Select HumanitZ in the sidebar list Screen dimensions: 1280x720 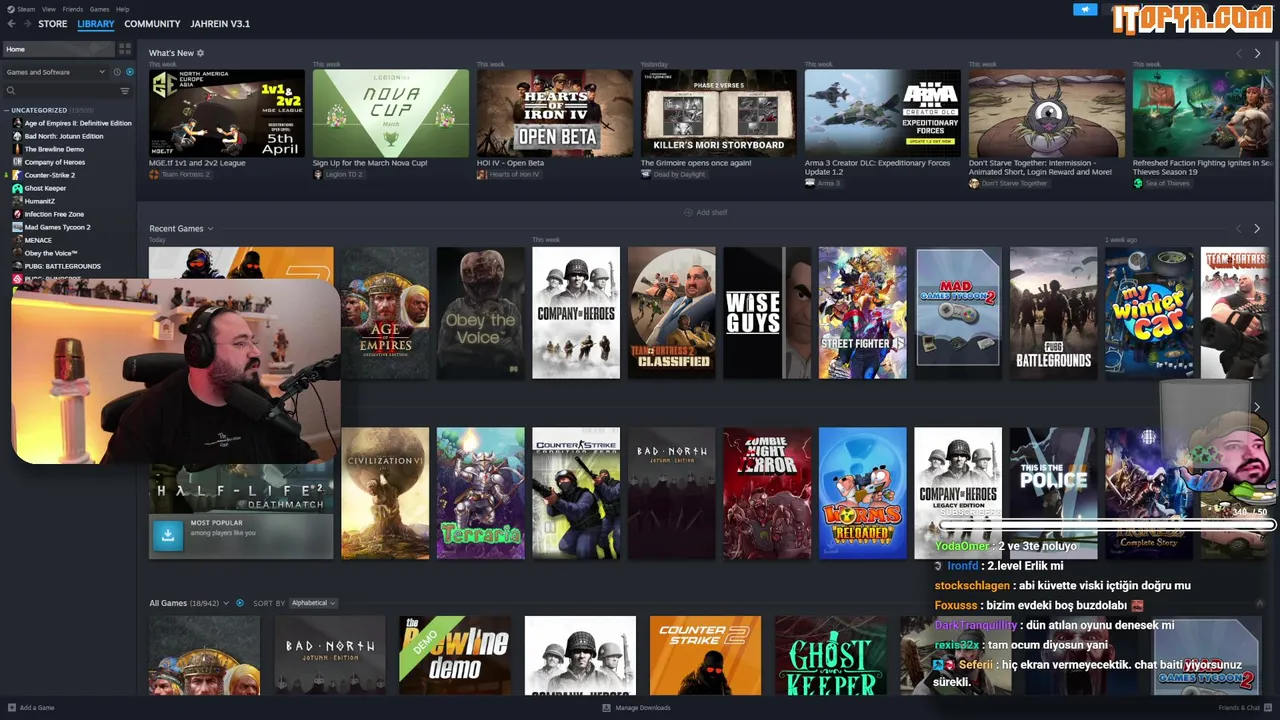(40, 201)
